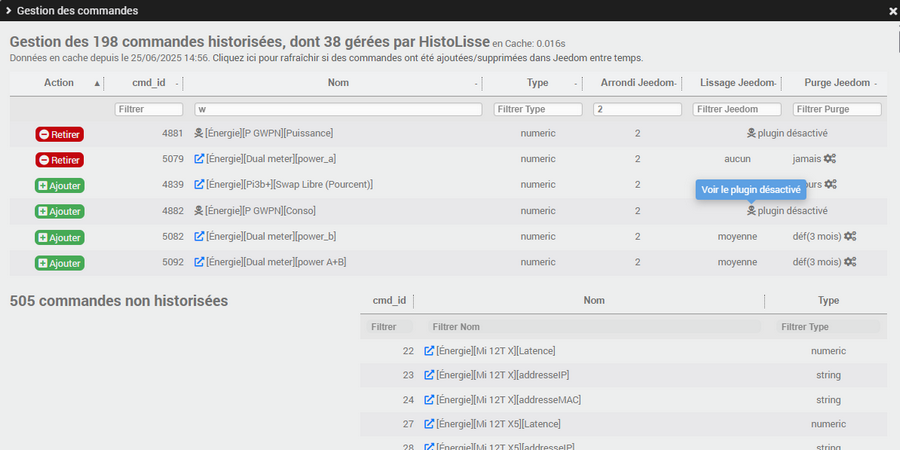
Task: Click gear icon on the power A+B row
Action: (x=850, y=263)
